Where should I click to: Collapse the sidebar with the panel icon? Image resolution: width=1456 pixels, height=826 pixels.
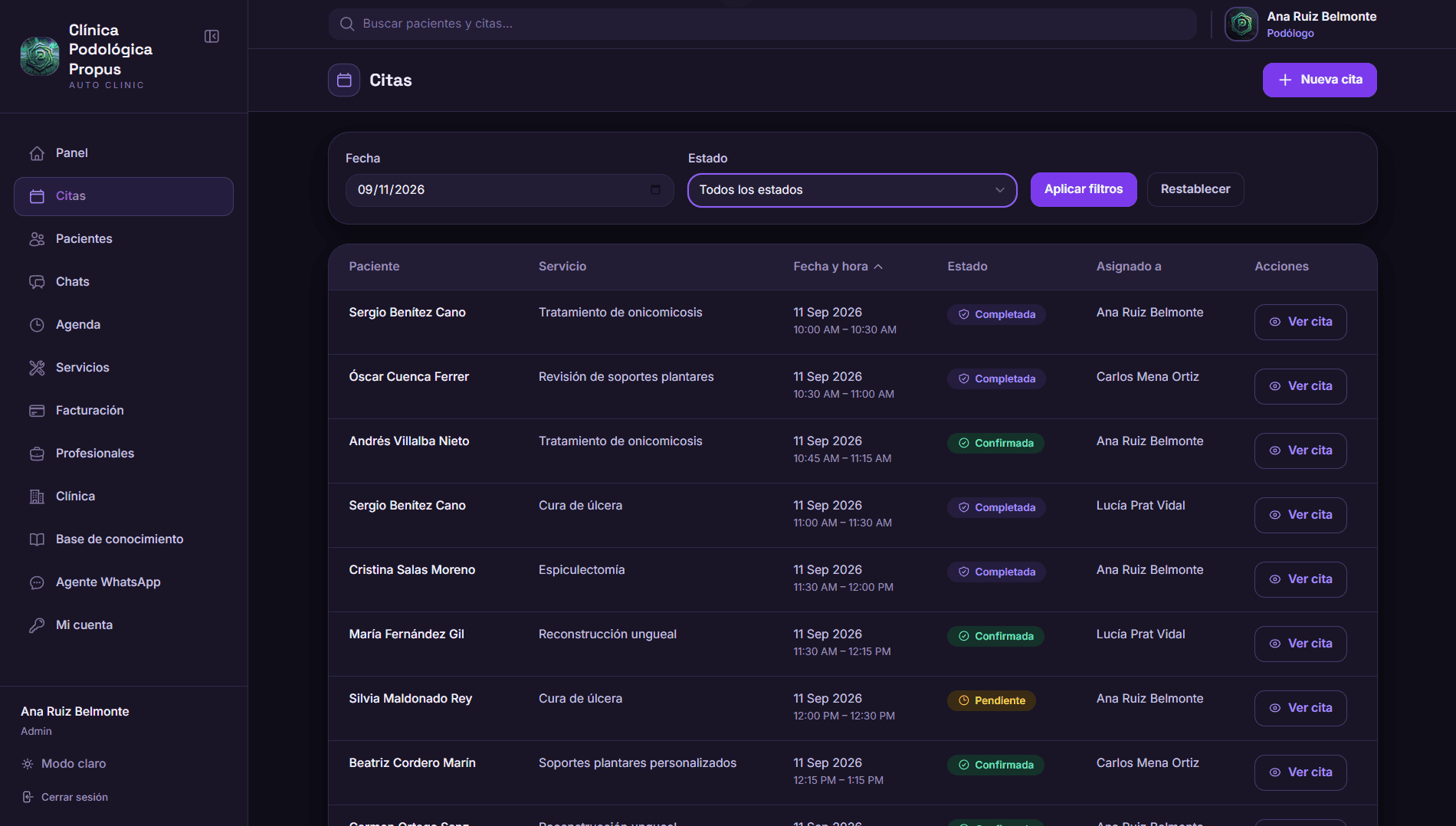coord(212,37)
